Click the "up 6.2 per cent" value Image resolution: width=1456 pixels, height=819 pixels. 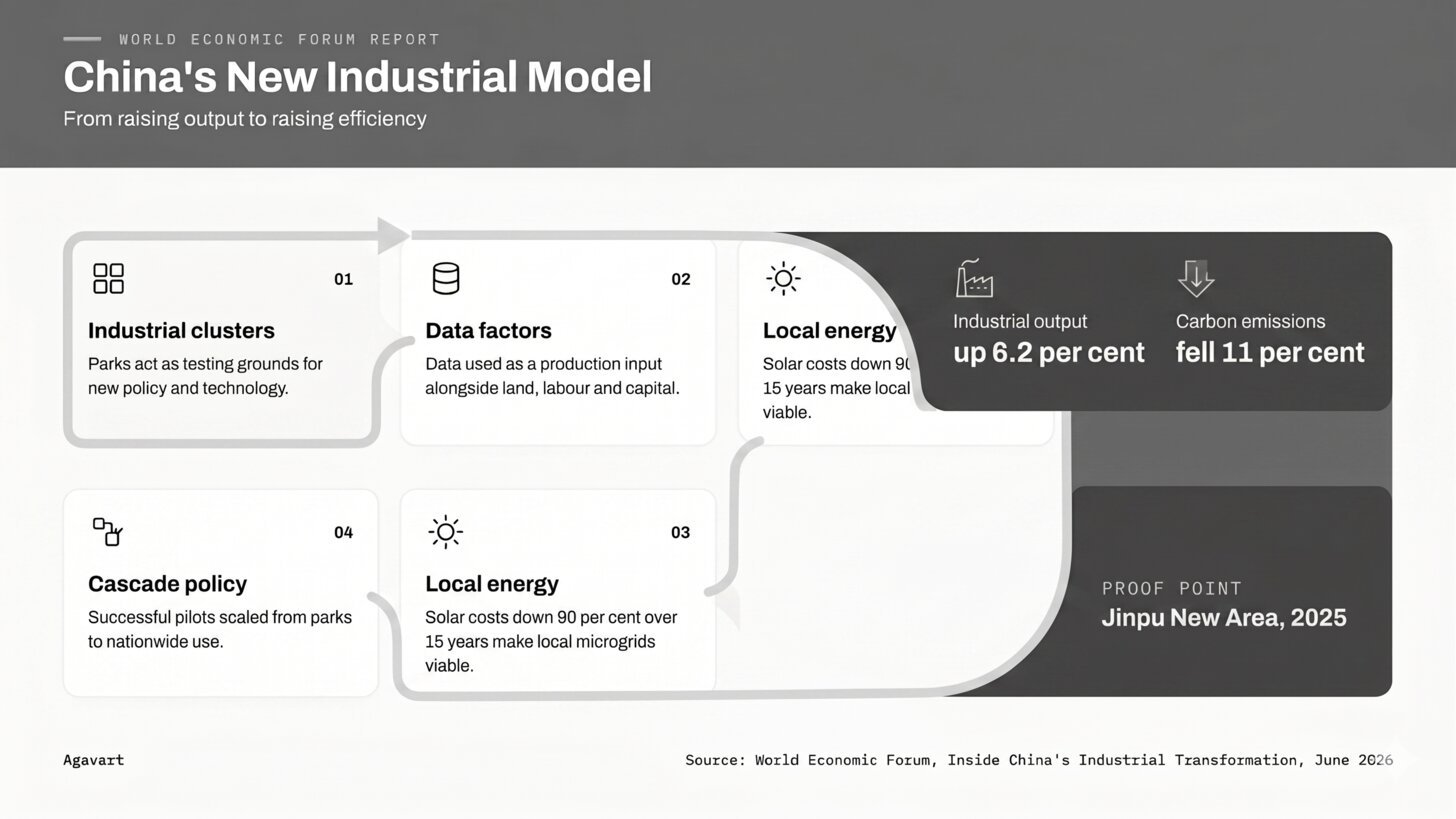(1049, 353)
